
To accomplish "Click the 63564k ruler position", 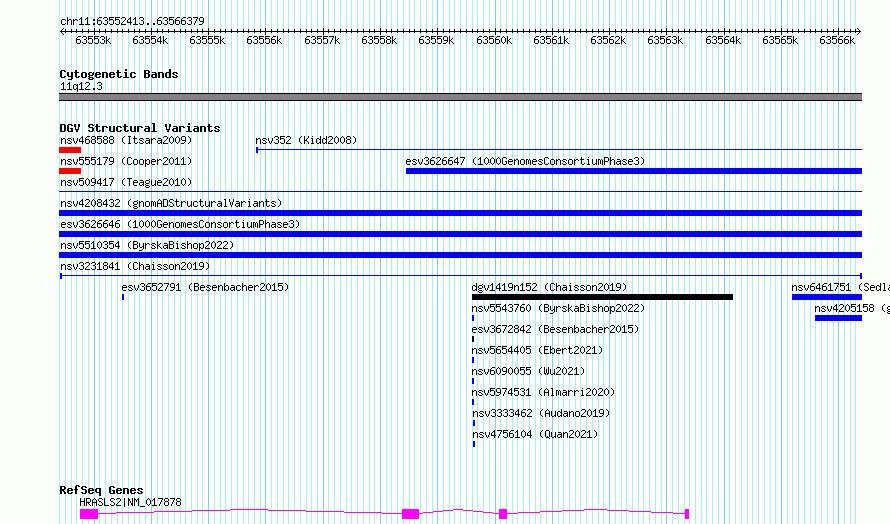I will (723, 40).
